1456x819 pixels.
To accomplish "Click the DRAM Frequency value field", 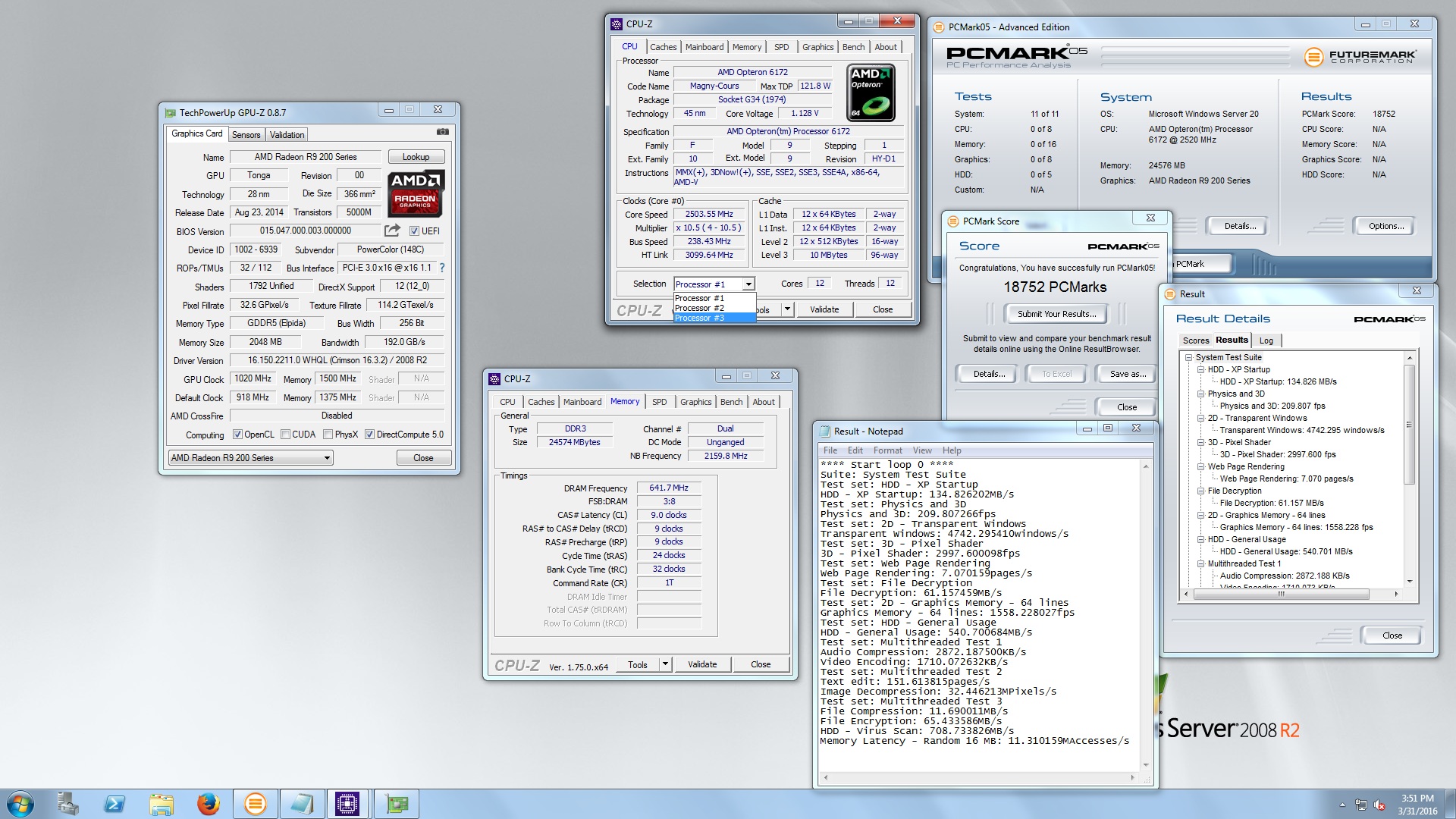I will pos(668,488).
